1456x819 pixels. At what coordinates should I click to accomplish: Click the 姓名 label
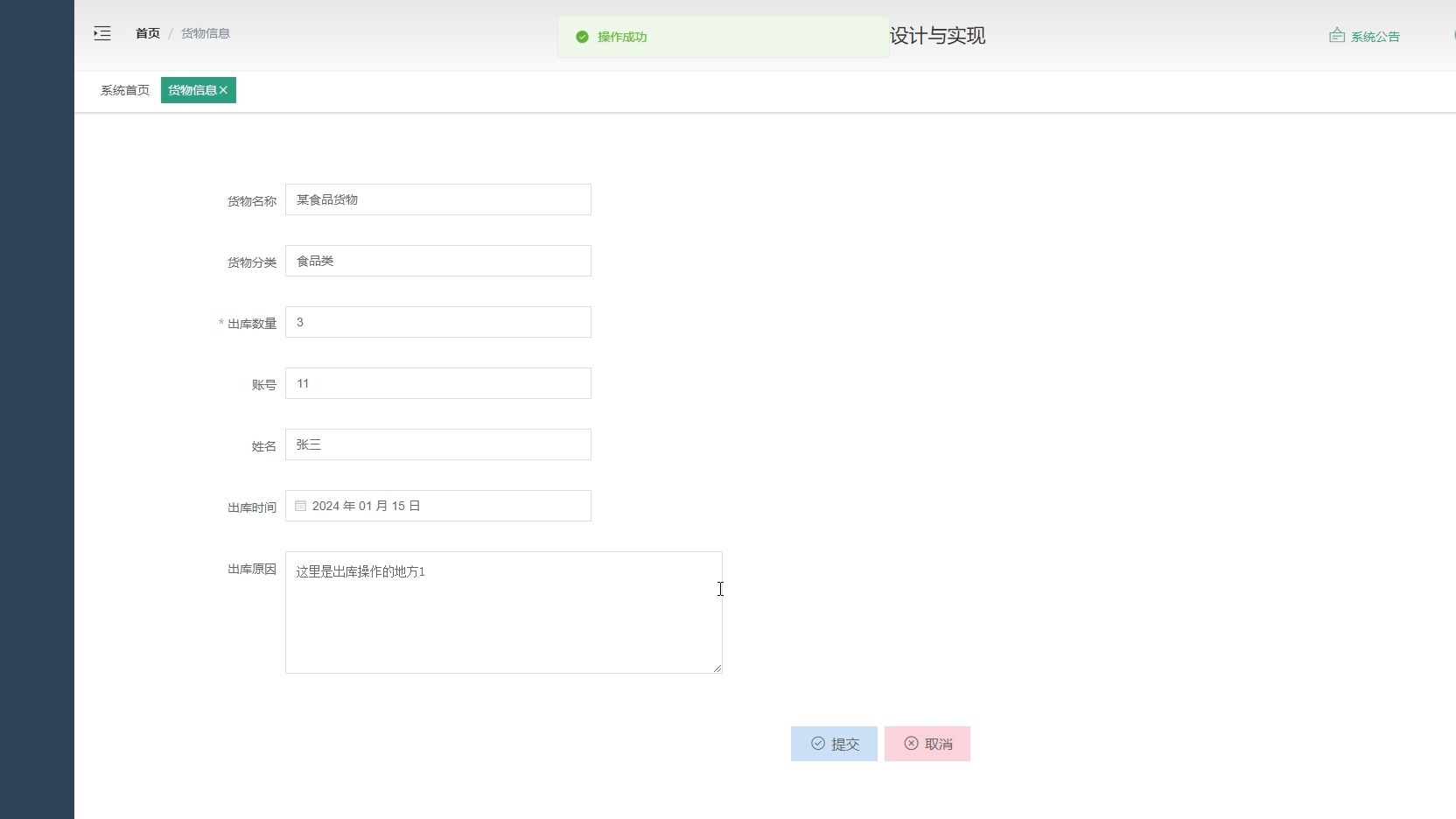pyautogui.click(x=264, y=446)
